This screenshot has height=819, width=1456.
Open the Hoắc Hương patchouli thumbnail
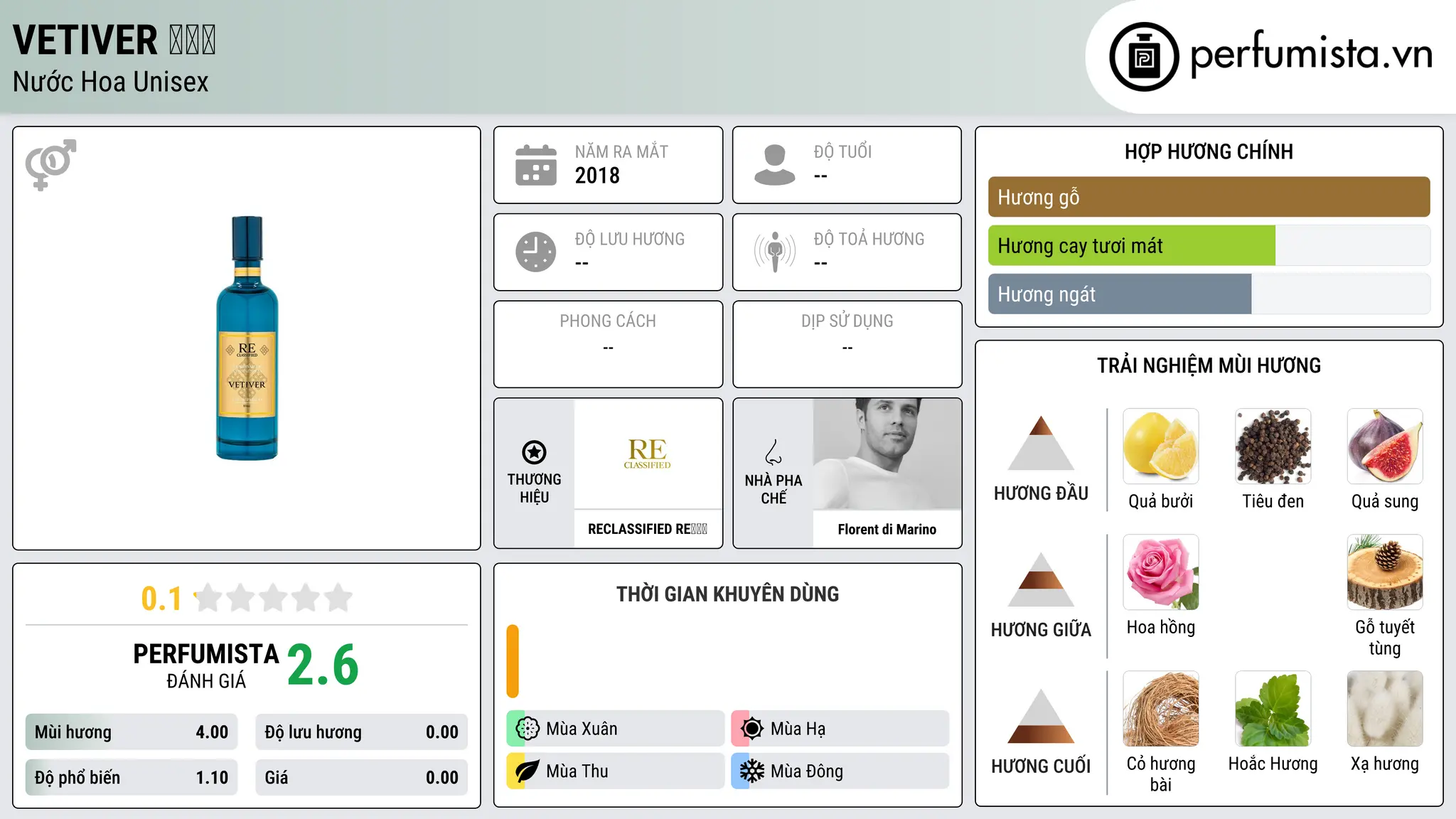1273,709
